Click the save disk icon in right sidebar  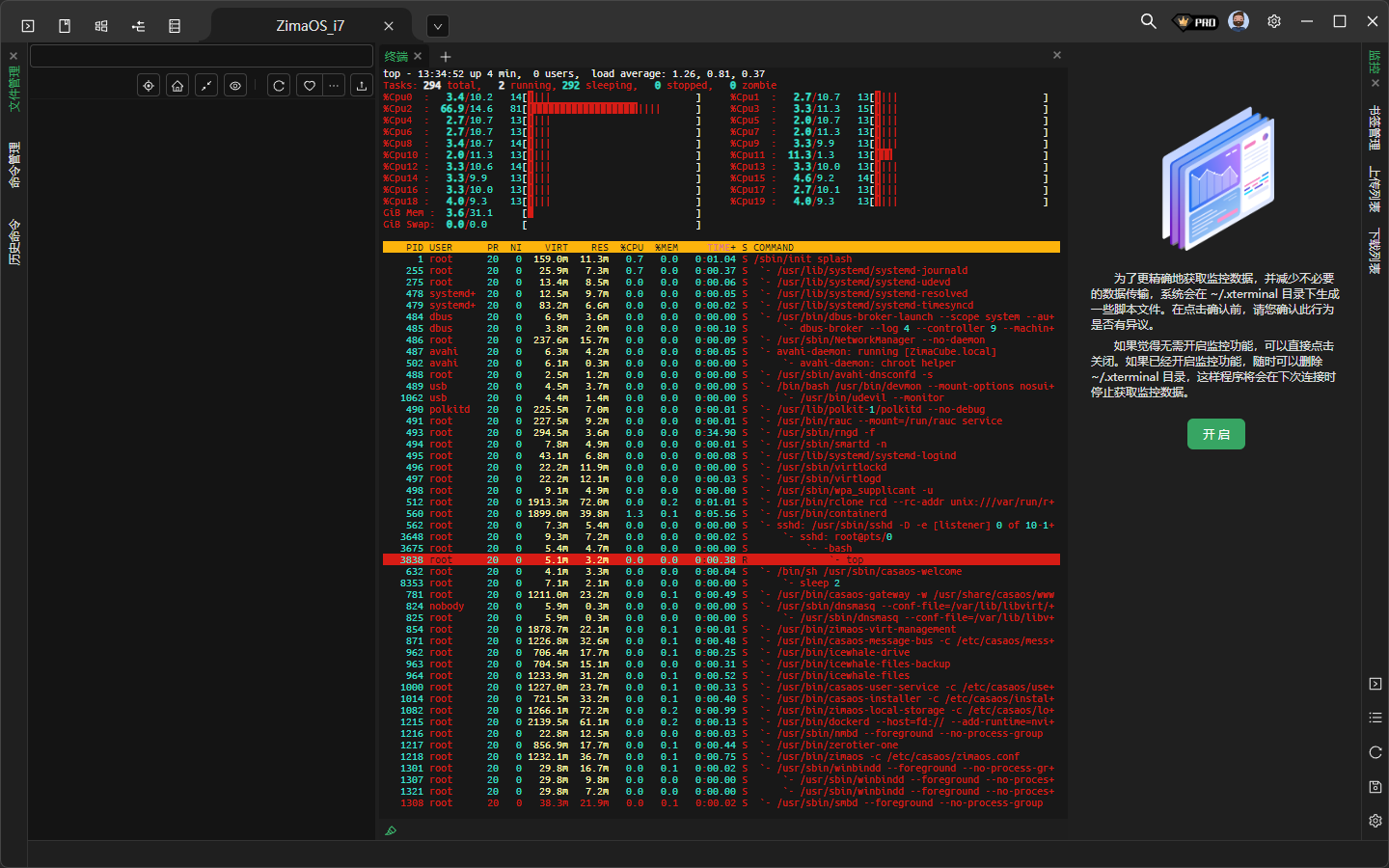(1375, 787)
